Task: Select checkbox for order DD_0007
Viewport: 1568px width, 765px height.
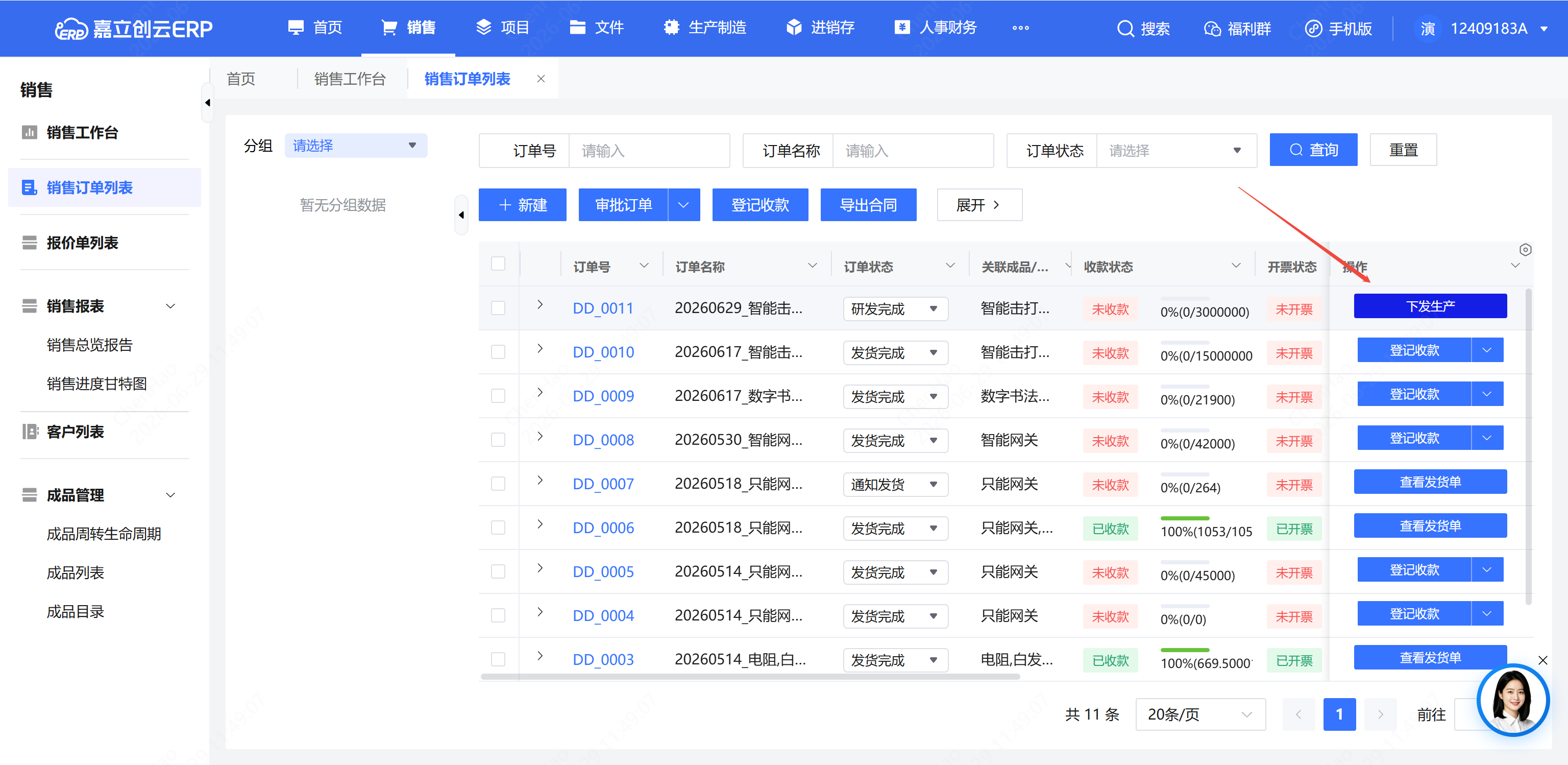Action: (498, 484)
